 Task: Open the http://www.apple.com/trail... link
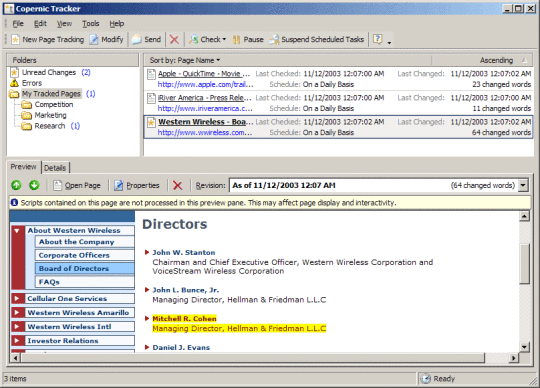[x=205, y=84]
